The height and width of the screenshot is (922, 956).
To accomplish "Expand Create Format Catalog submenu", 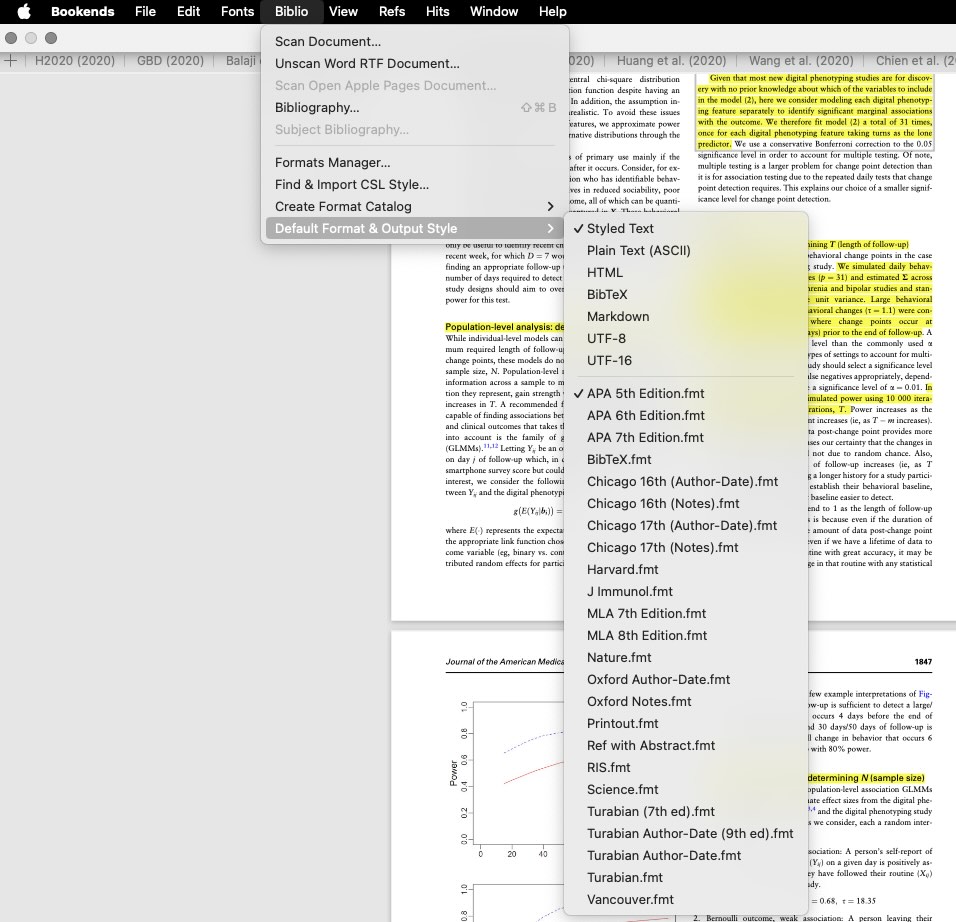I will coord(415,206).
